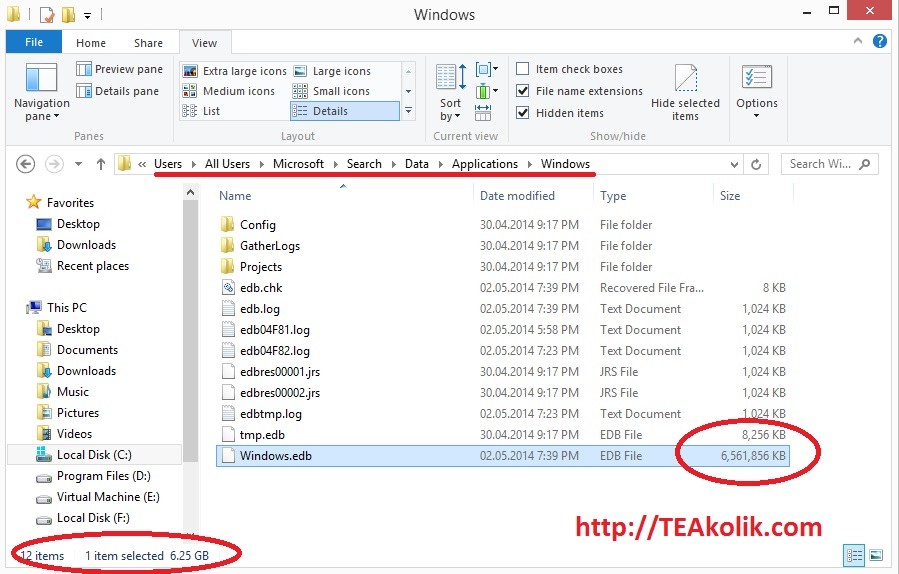Switch to large thumbnails status bar icon
The height and width of the screenshot is (574, 899).
pos(876,555)
